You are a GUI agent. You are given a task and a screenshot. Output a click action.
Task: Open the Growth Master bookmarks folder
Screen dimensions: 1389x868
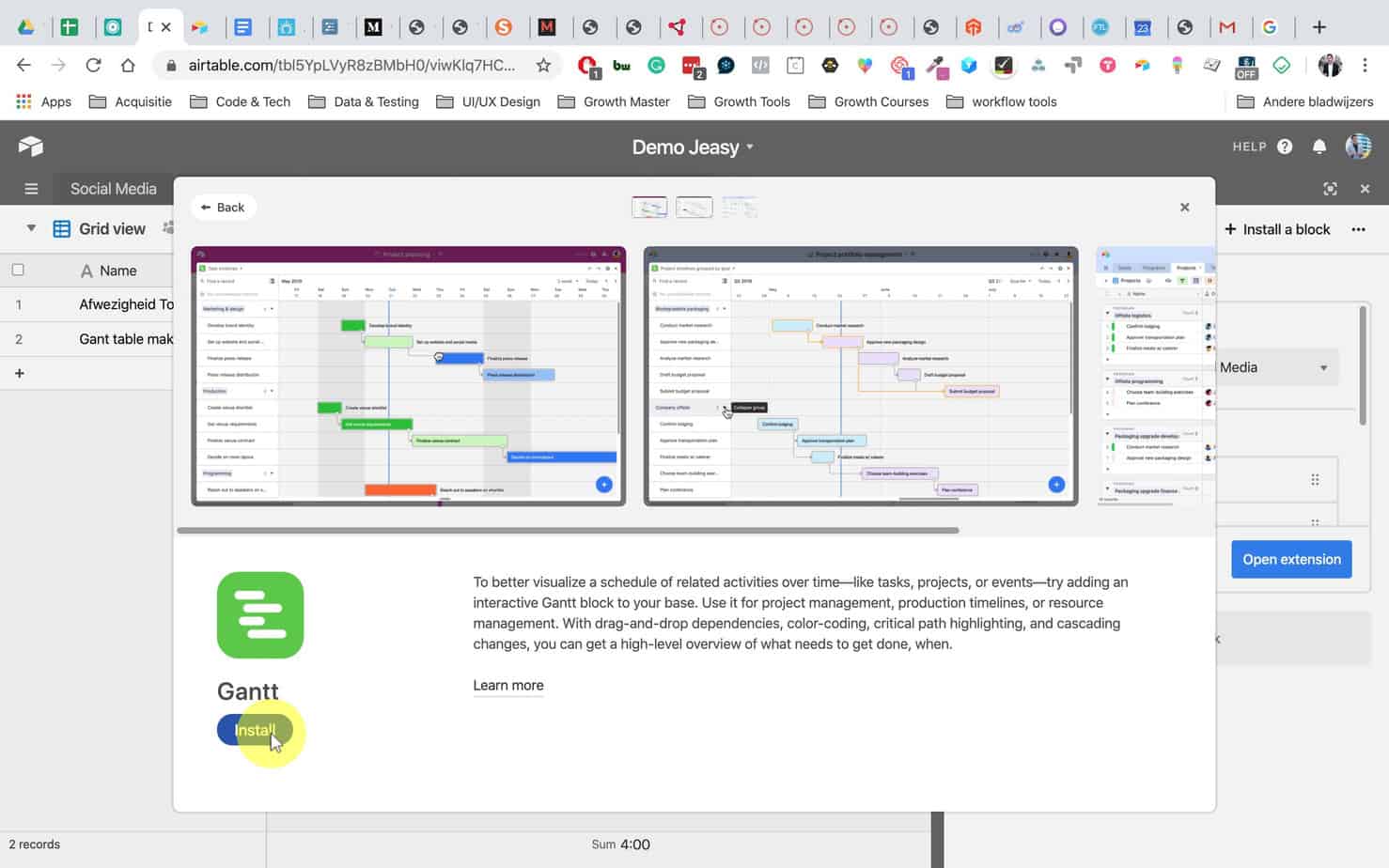coord(614,101)
